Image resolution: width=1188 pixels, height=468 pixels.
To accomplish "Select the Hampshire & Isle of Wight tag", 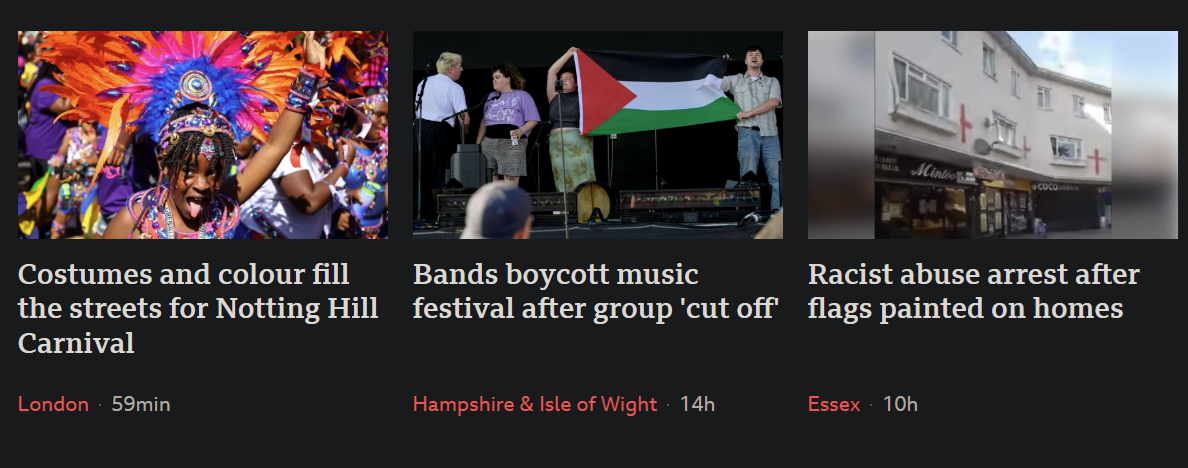I will (x=535, y=404).
